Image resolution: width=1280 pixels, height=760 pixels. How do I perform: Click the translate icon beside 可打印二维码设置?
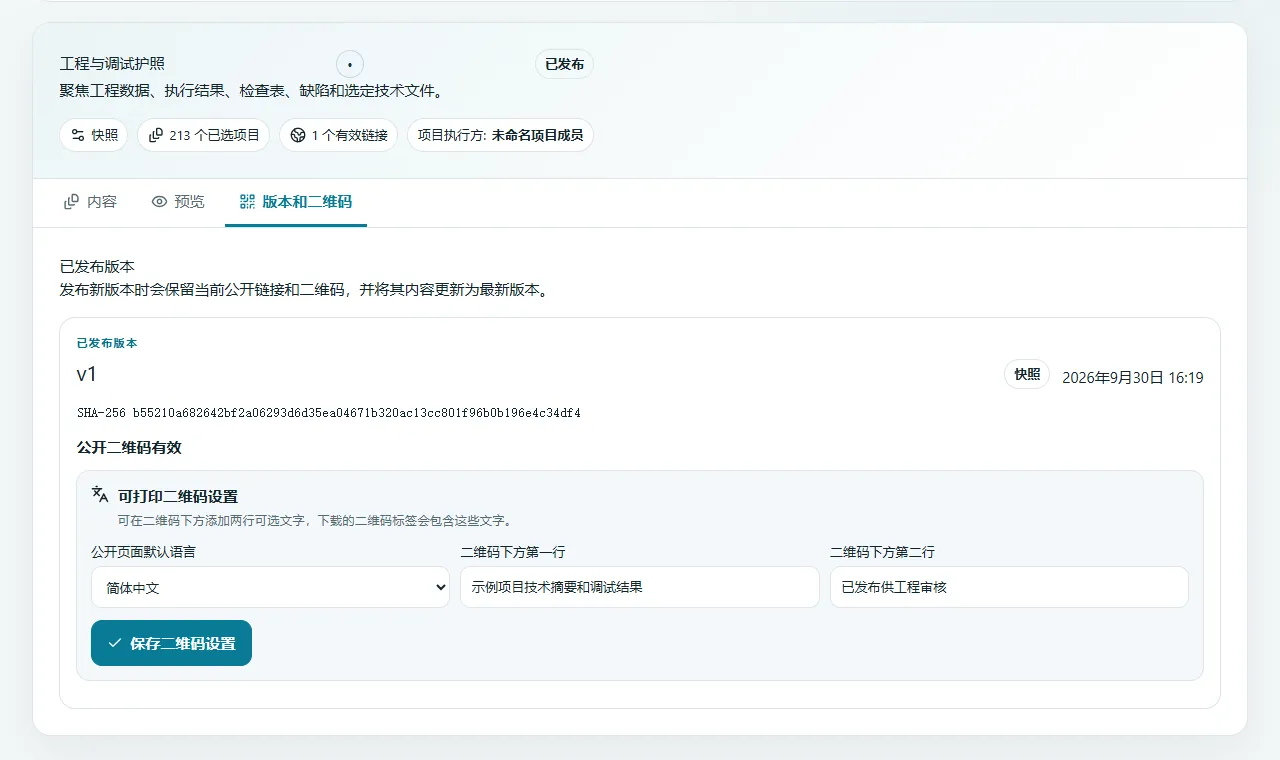(x=100, y=494)
